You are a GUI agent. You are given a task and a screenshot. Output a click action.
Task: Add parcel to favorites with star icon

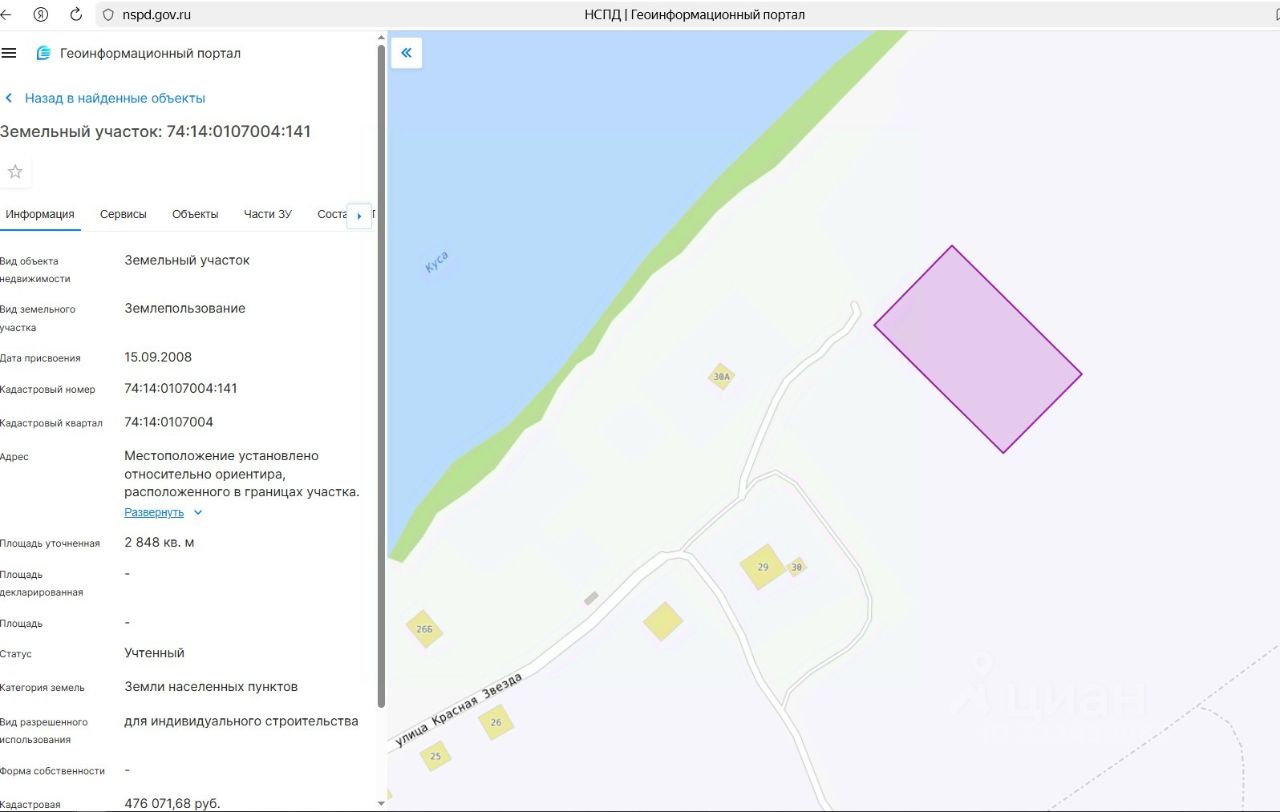(x=15, y=172)
